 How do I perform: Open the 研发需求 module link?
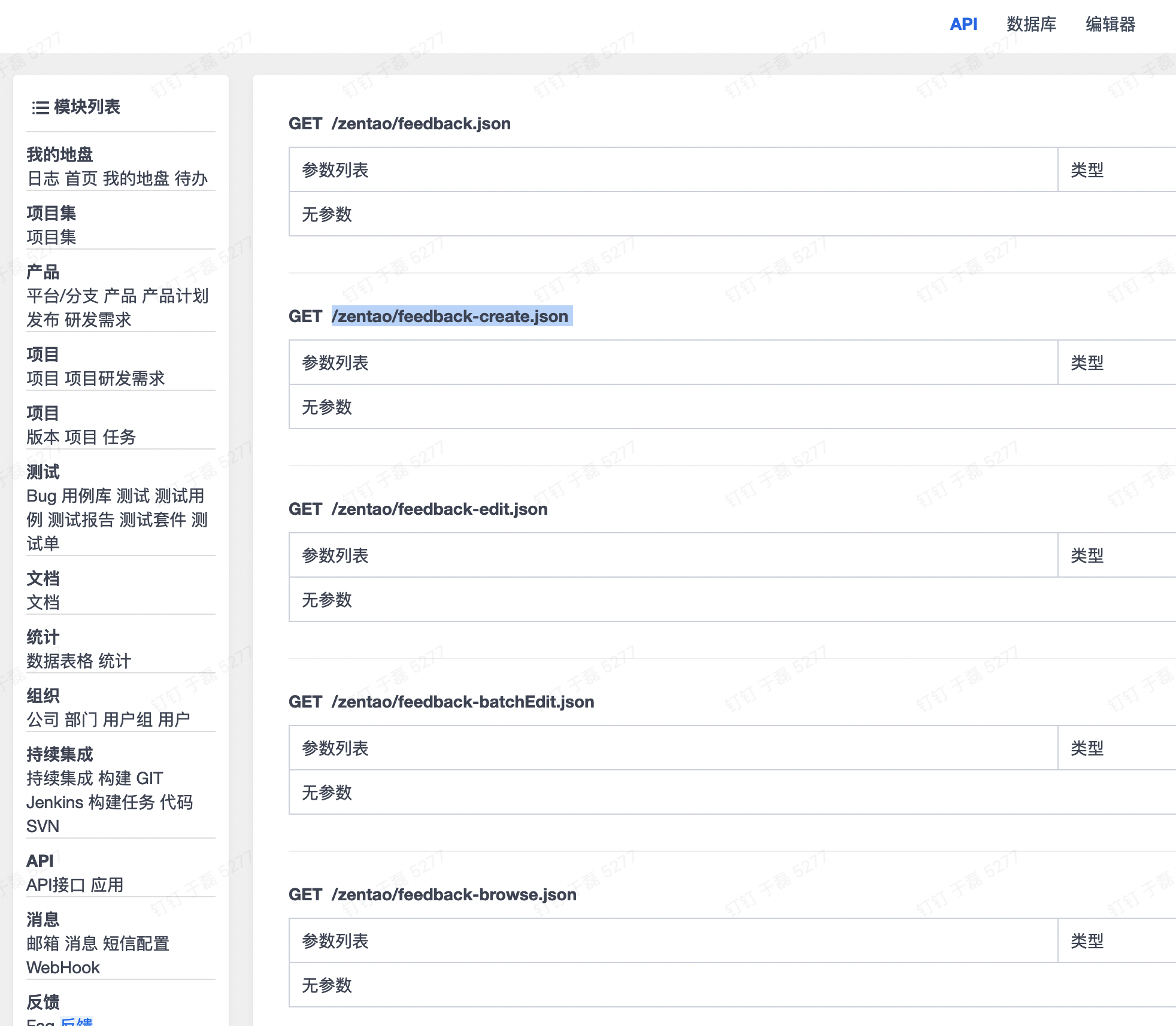pyautogui.click(x=98, y=320)
